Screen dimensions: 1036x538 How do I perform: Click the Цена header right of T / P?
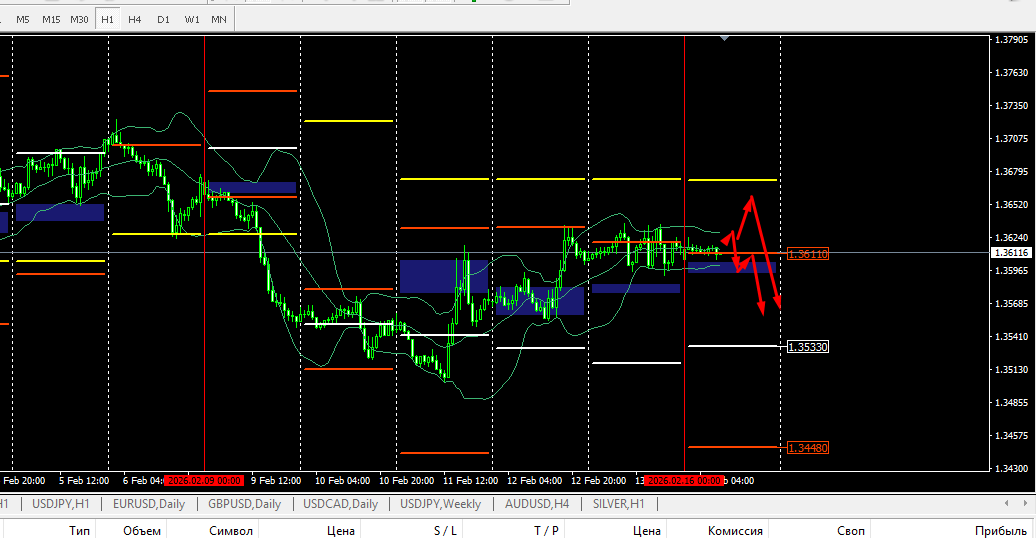point(646,531)
